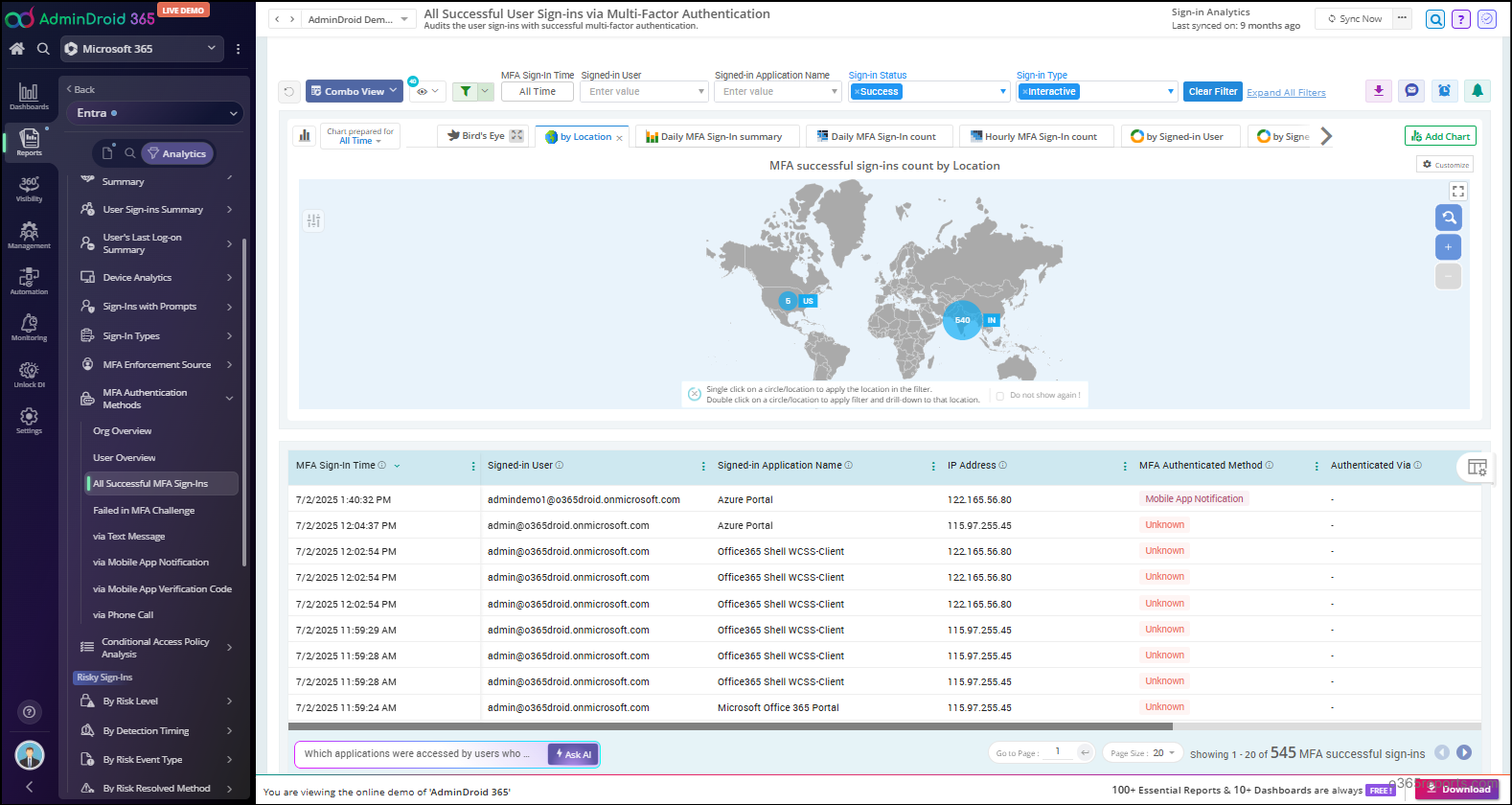This screenshot has width=1512, height=805.
Task: Switch to Bird's Eye chart tab
Action: (483, 136)
